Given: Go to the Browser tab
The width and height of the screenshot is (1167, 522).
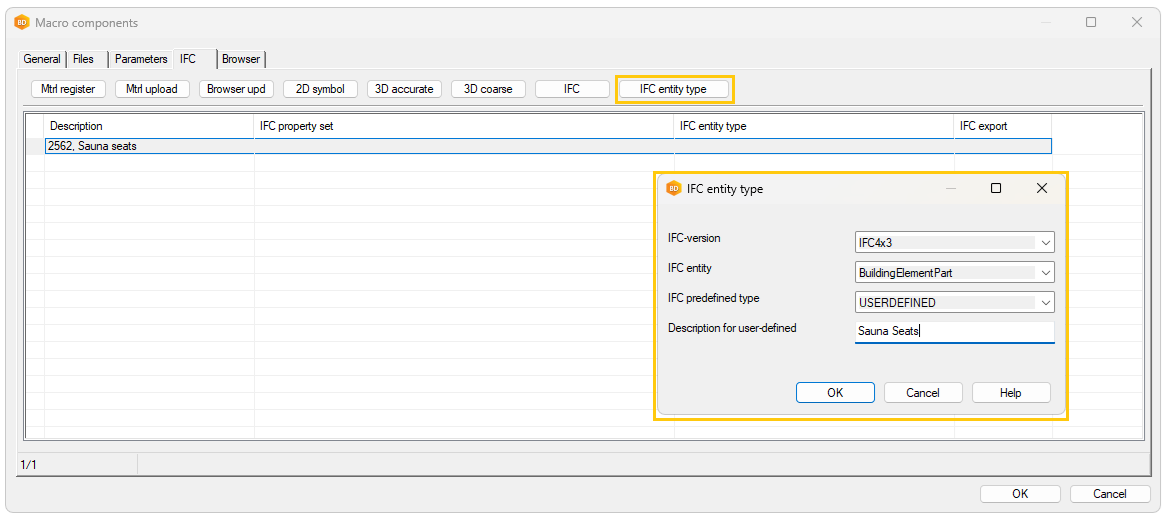Looking at the screenshot, I should tap(241, 59).
